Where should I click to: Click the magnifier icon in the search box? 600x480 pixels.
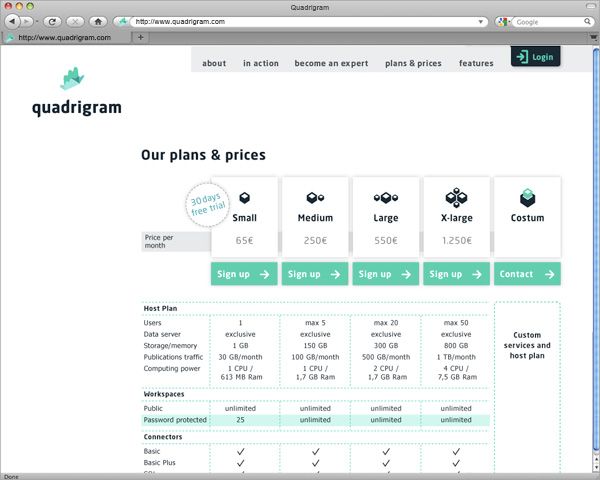587,21
